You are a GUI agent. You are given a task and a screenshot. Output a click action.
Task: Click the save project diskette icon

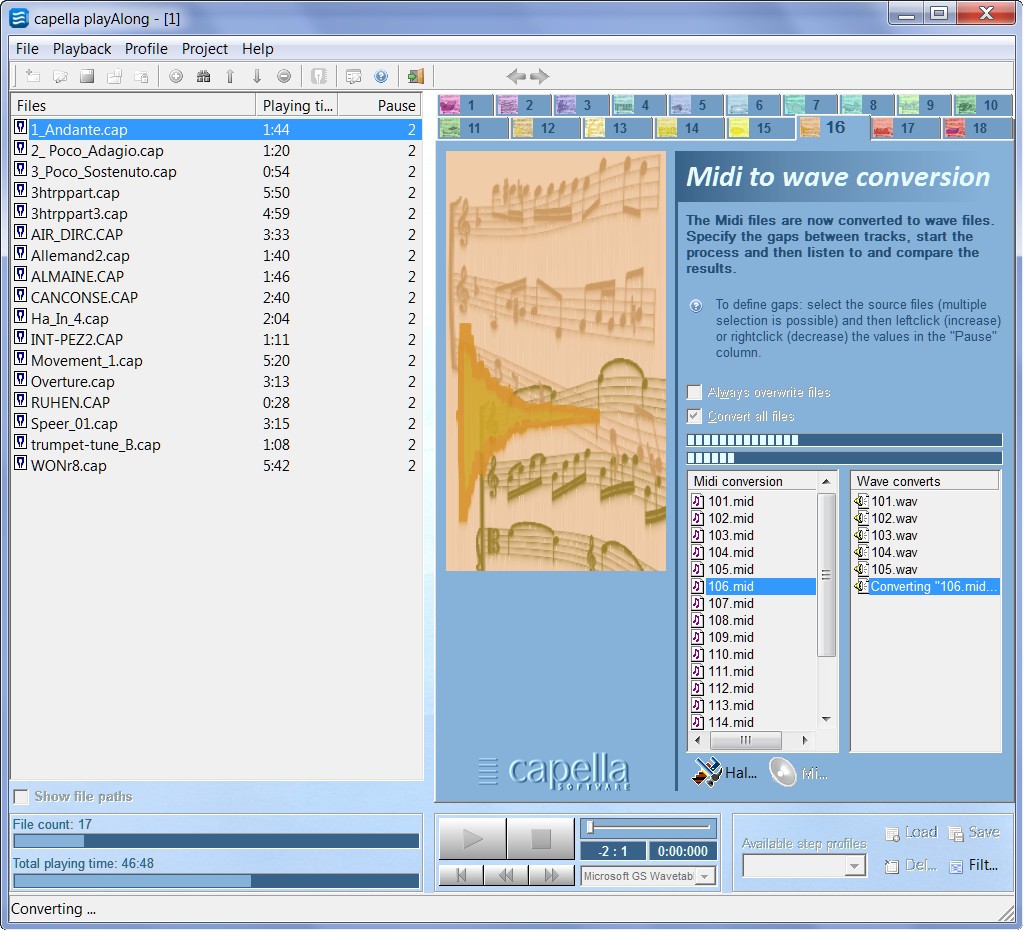(87, 76)
